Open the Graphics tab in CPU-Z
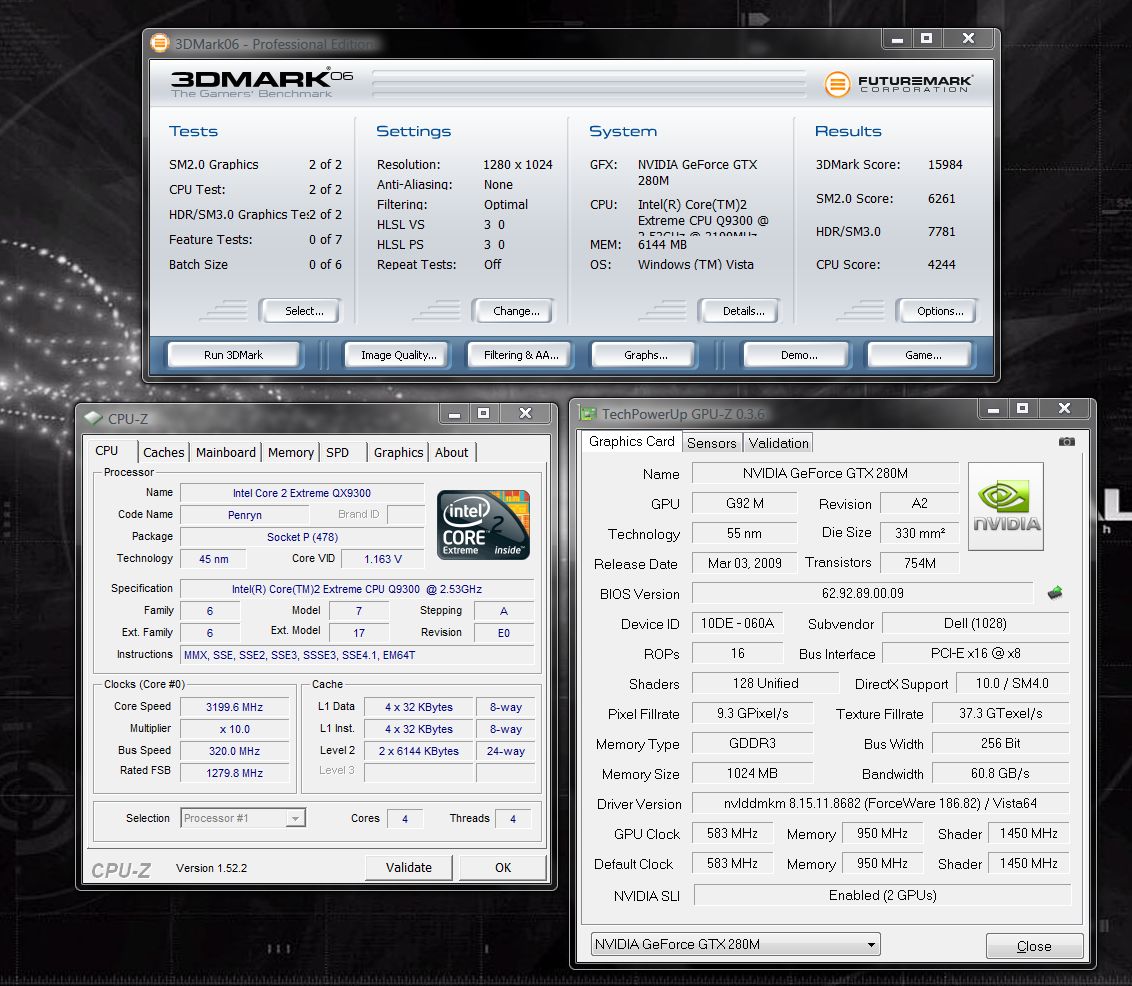 coord(399,452)
